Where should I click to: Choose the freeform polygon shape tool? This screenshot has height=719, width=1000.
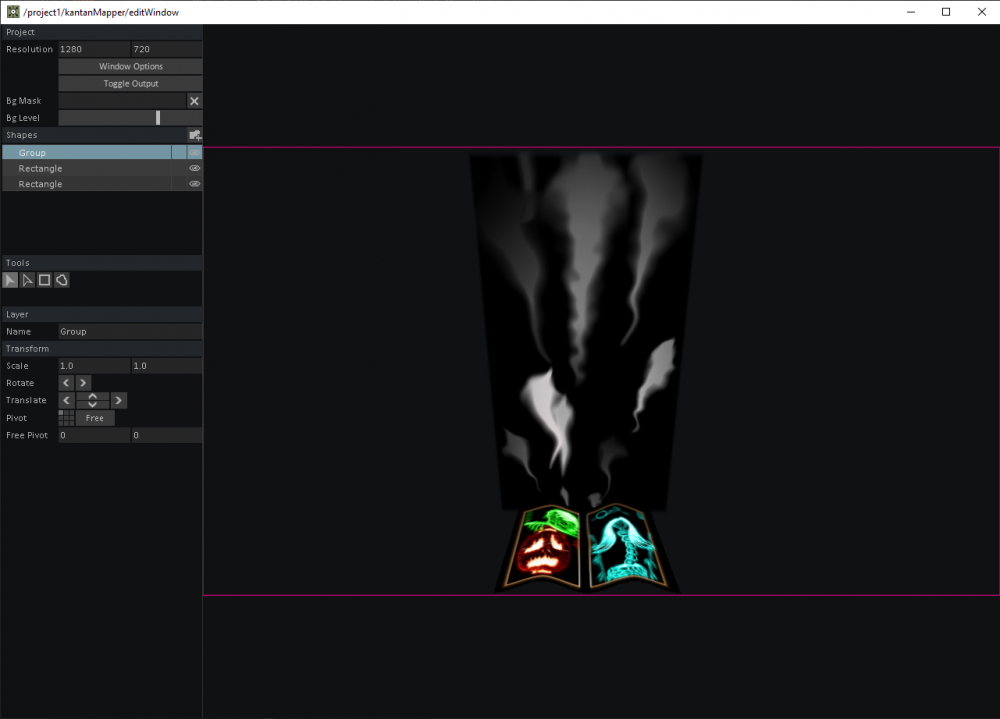(62, 281)
